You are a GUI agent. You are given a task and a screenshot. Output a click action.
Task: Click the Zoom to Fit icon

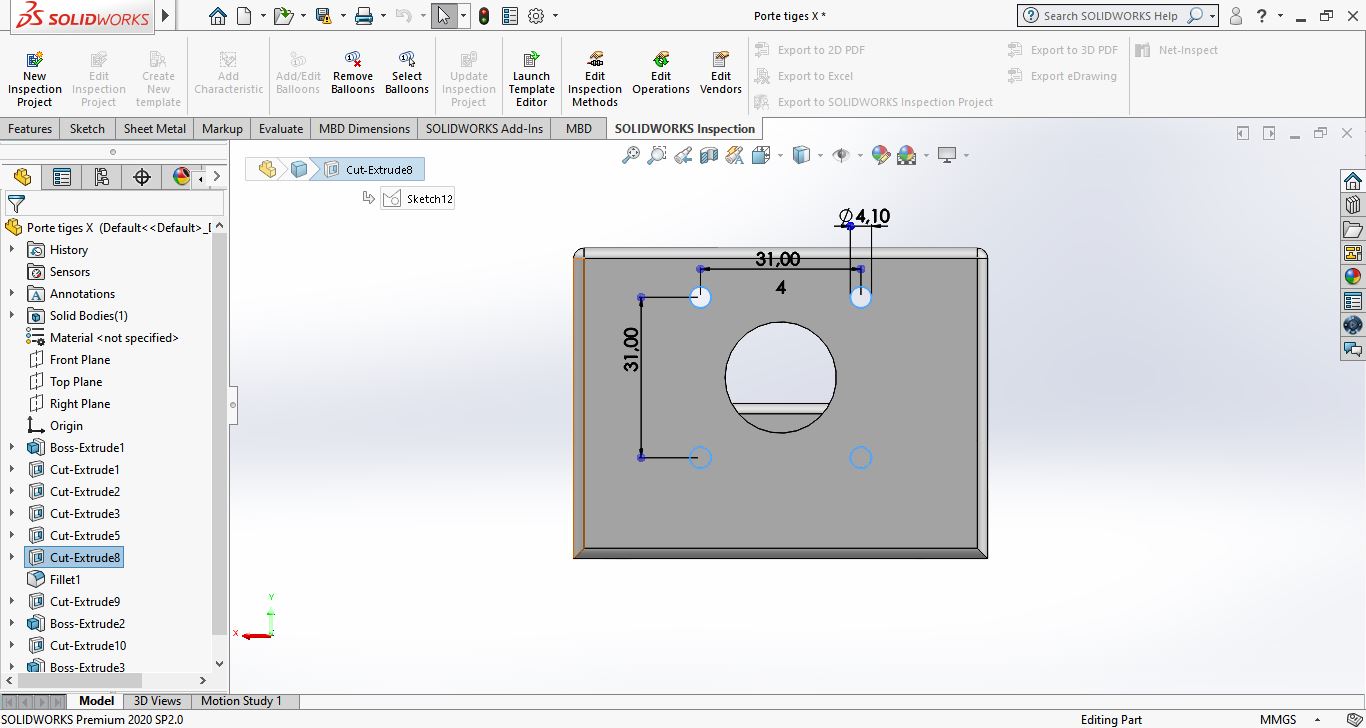[x=631, y=155]
